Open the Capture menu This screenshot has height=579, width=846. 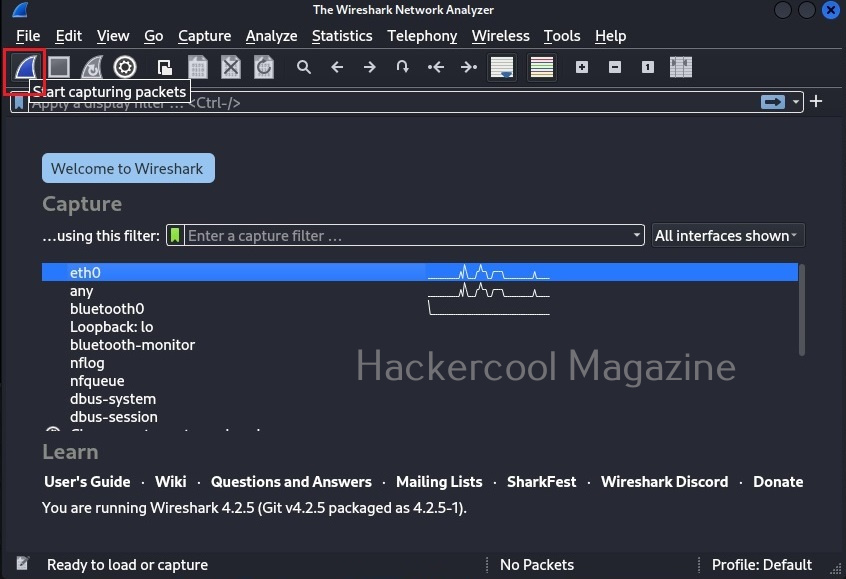[x=204, y=36]
